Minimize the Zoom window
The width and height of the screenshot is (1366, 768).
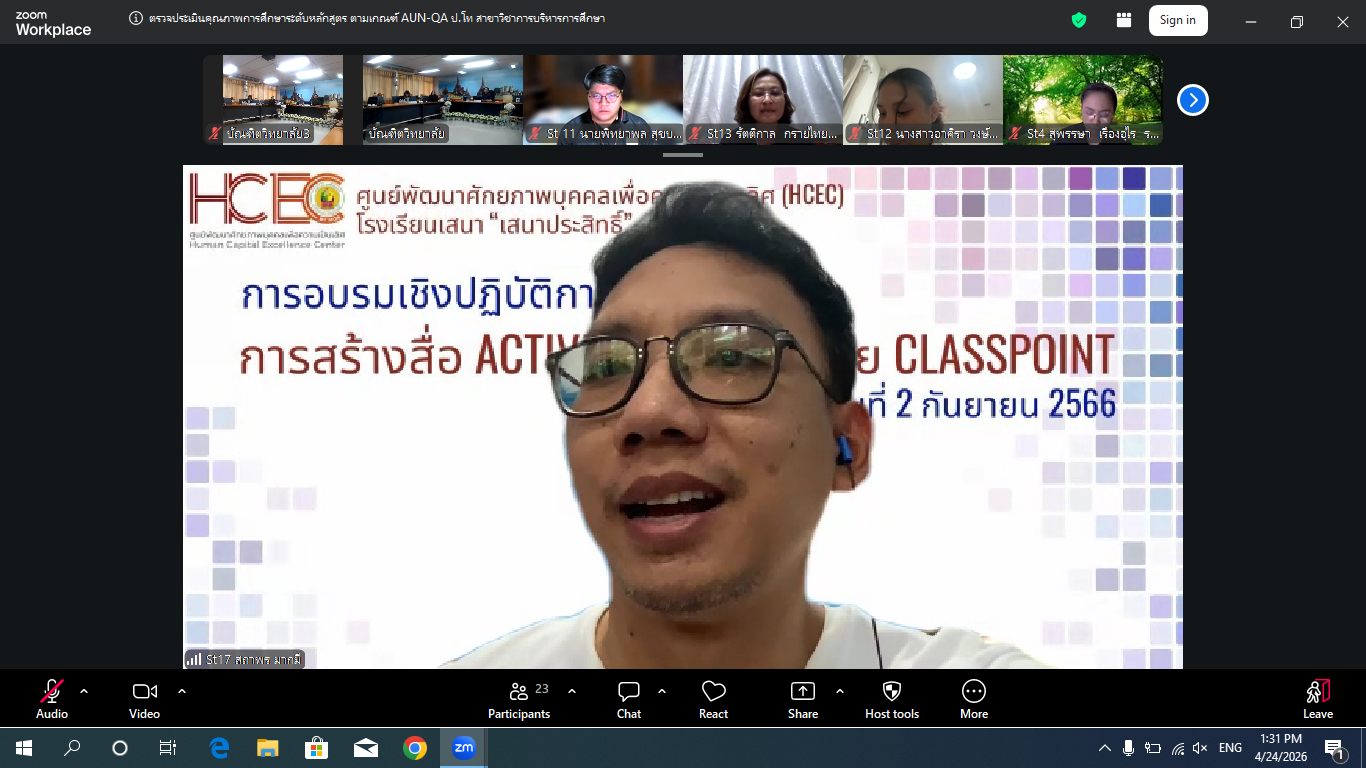coord(1251,21)
